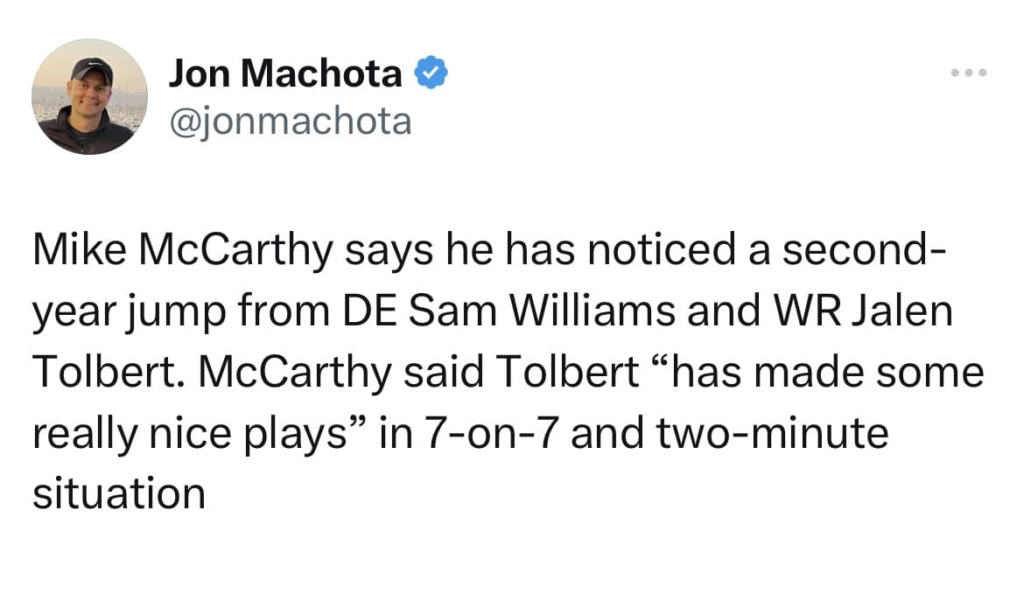1024x594 pixels.
Task: Click the avatar thumbnail wearing the Nike cap
Action: click(x=90, y=96)
